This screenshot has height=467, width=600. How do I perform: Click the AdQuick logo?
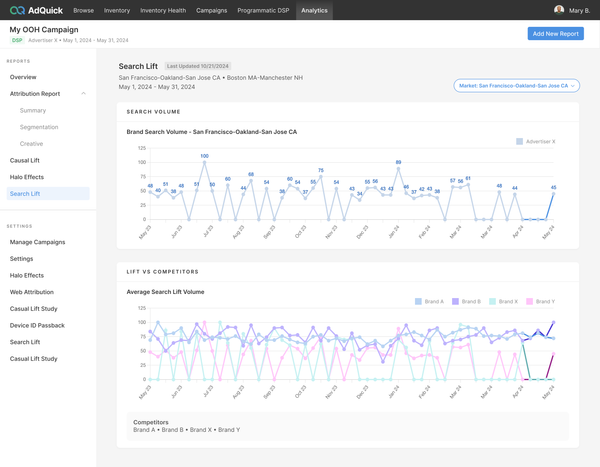click(36, 10)
